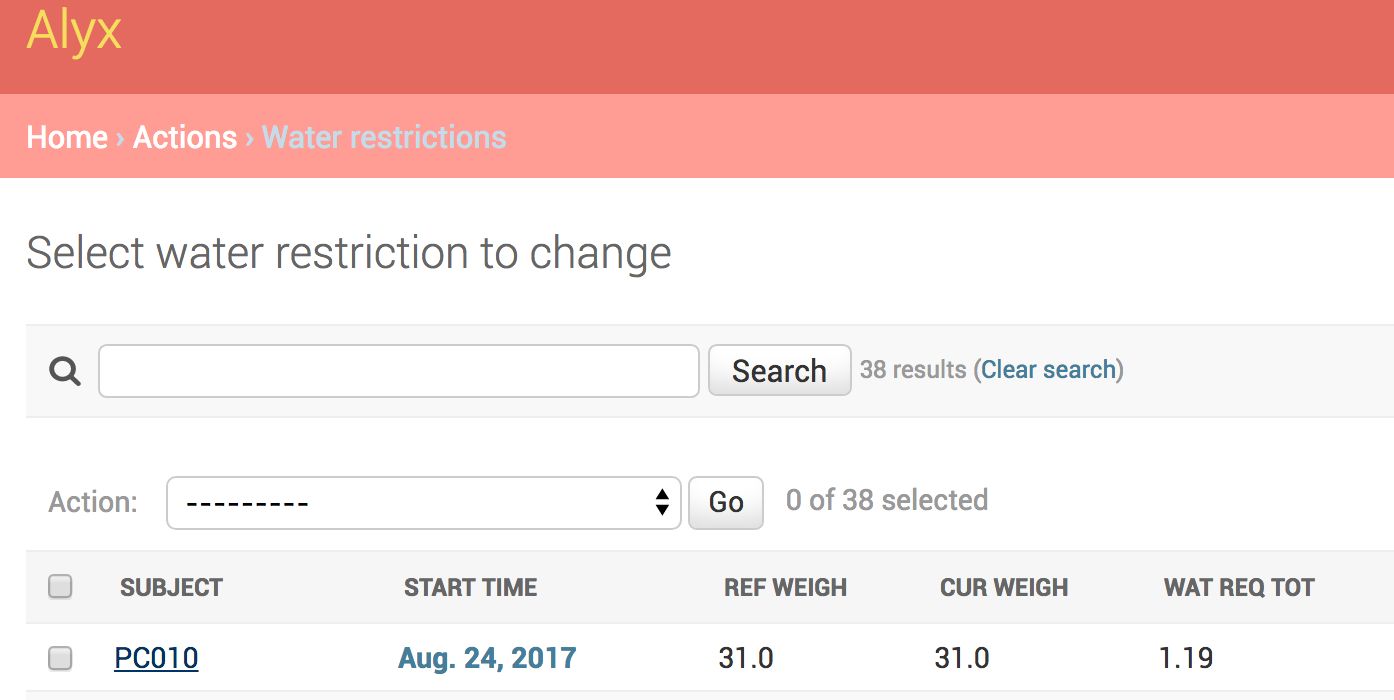Sort the table by REF WEIGH
Screen dimensions: 1394x700
click(786, 587)
